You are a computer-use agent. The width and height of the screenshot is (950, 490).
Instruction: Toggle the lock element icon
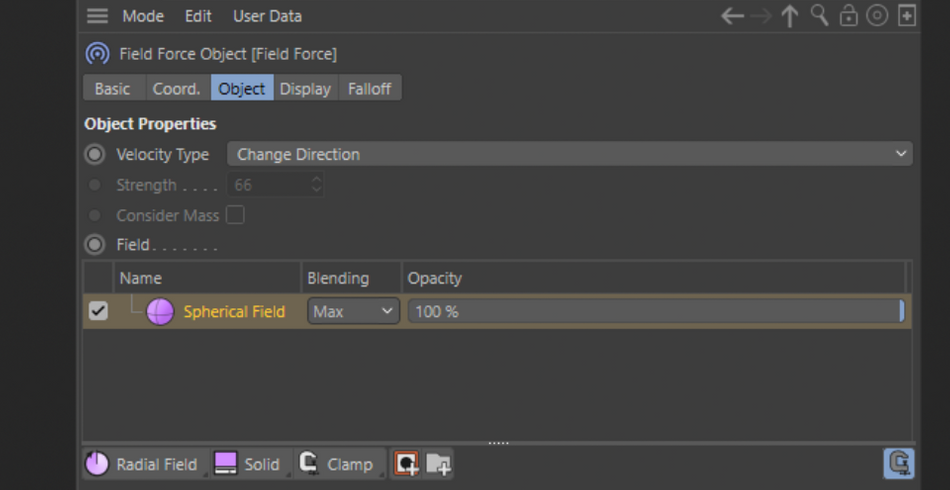[x=848, y=16]
